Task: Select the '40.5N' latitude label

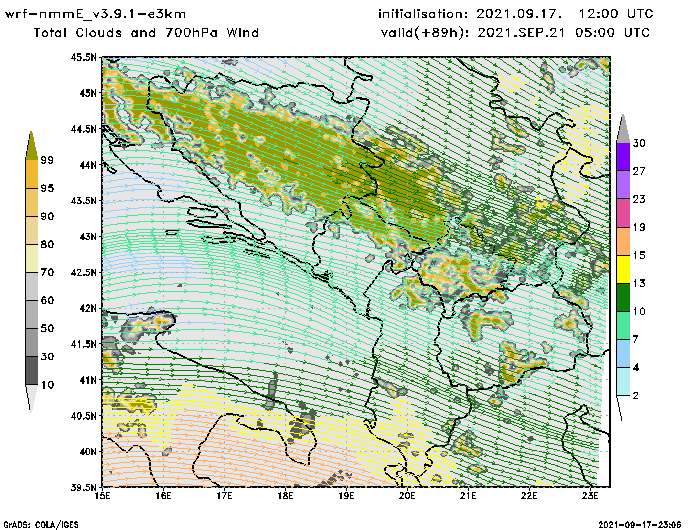Action: (83, 416)
